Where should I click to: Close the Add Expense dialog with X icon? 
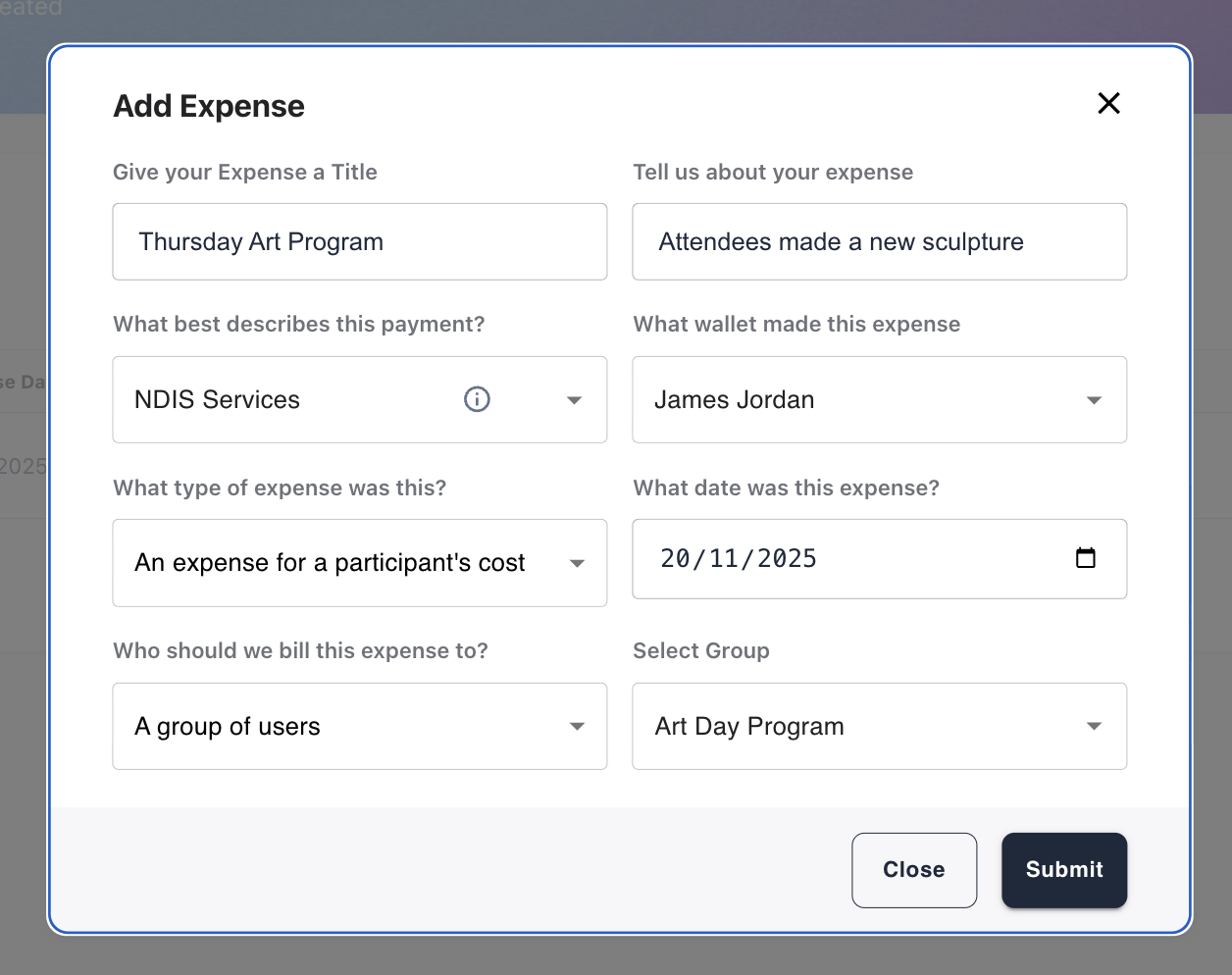1108,103
